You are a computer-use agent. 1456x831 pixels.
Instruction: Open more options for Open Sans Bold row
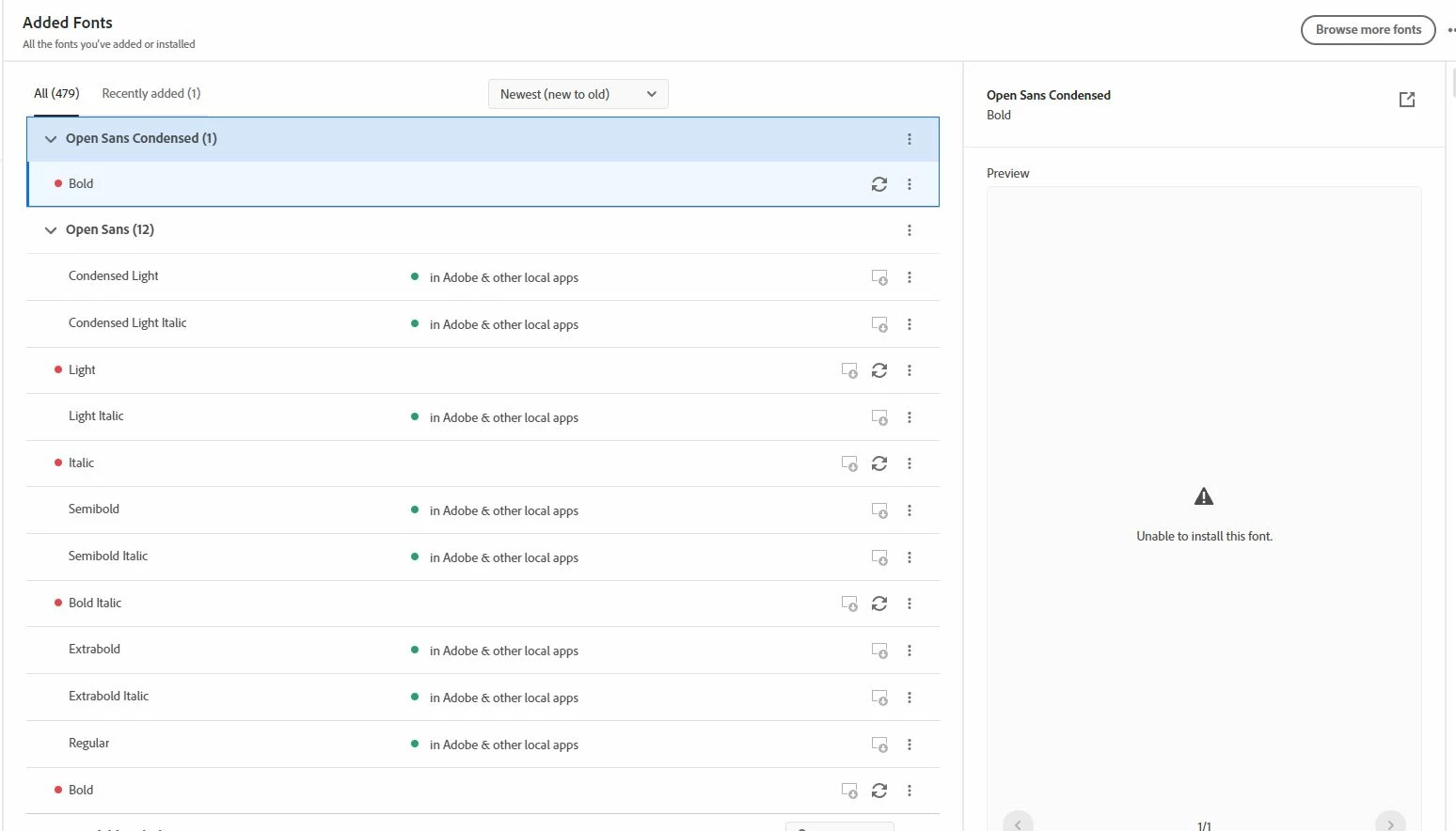[910, 791]
